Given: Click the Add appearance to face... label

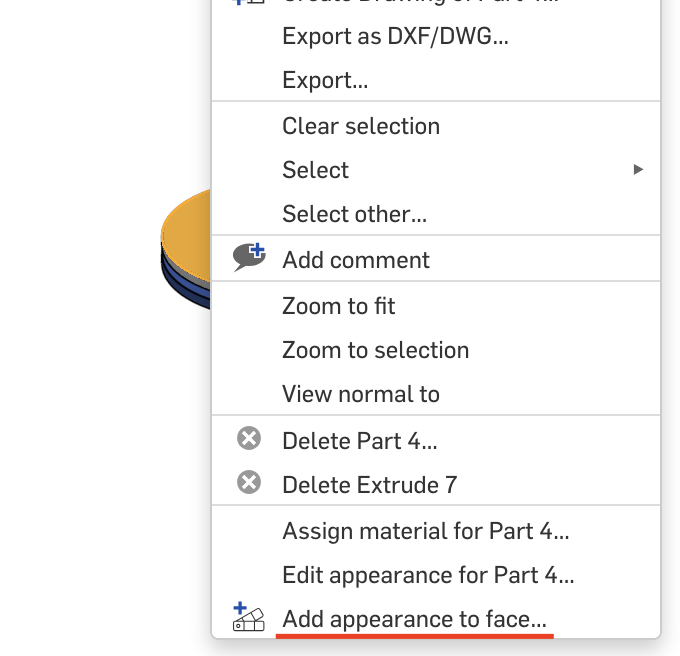Looking at the screenshot, I should 414,619.
